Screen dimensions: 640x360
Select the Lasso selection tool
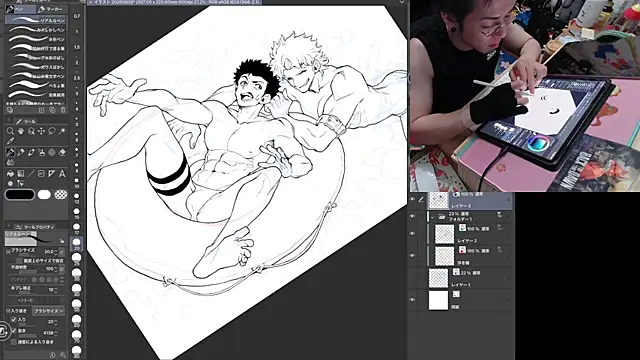point(52,131)
